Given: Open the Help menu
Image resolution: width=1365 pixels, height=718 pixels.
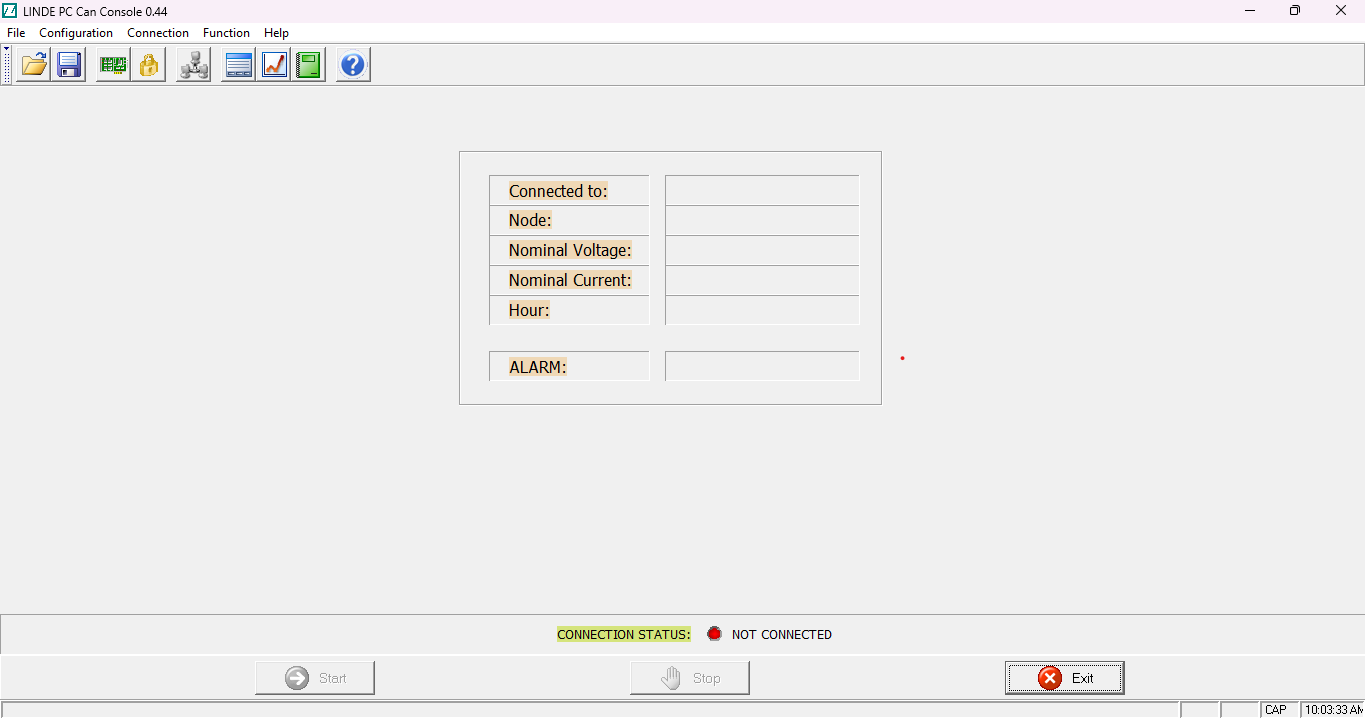Looking at the screenshot, I should (x=276, y=33).
